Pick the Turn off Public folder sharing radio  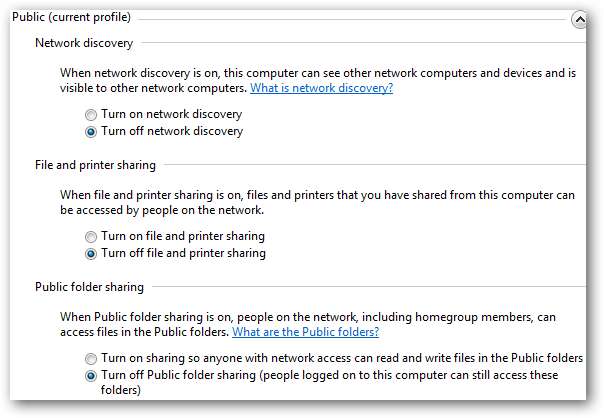(x=92, y=376)
